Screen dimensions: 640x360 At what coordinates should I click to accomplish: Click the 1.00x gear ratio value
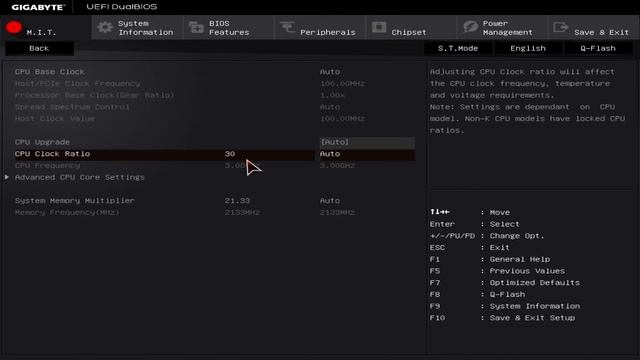coord(332,95)
